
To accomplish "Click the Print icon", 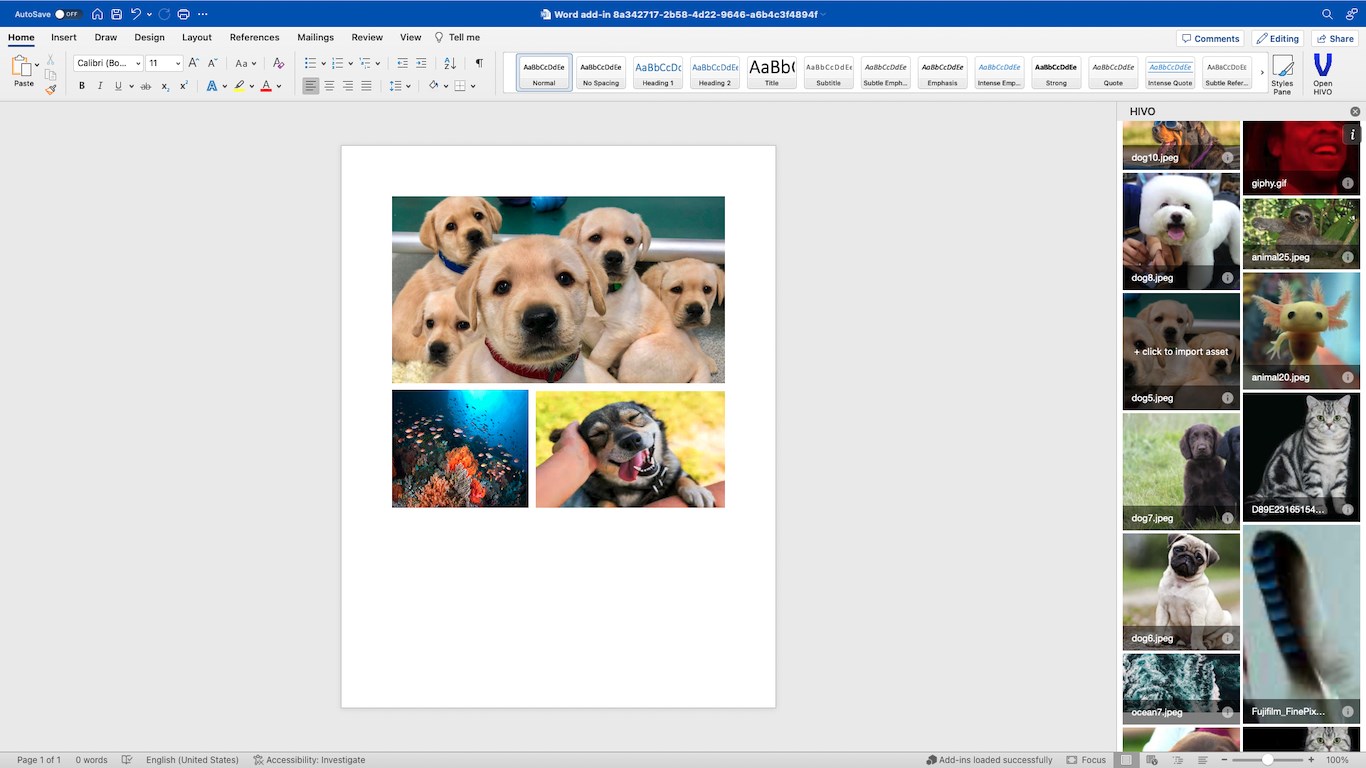I will [183, 14].
